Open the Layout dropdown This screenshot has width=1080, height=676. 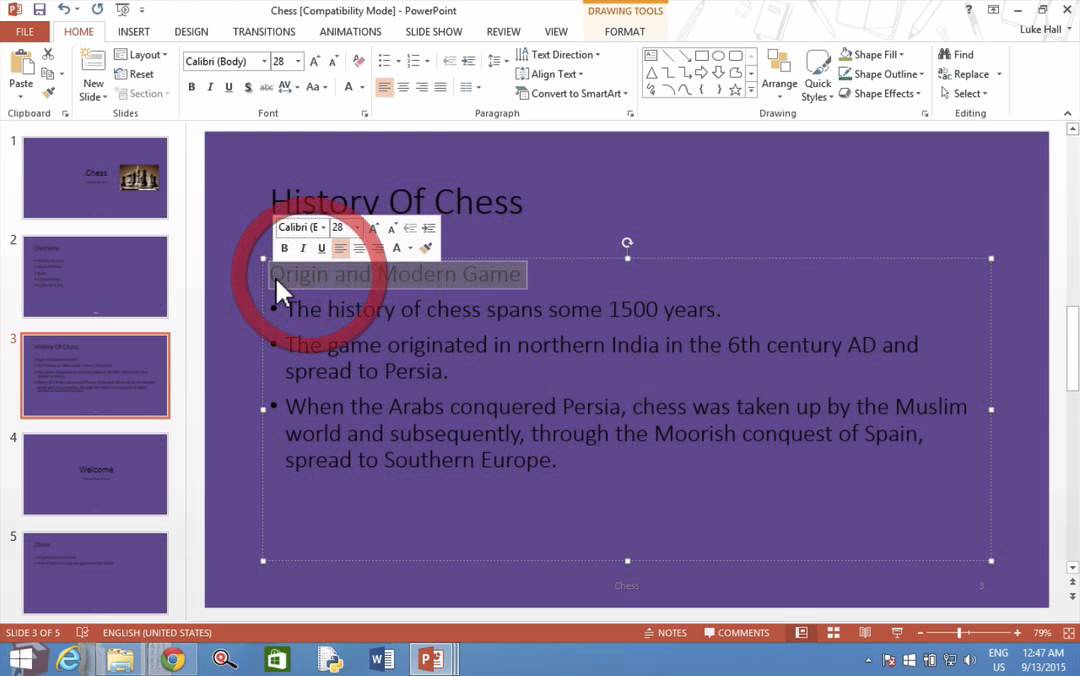click(x=141, y=54)
